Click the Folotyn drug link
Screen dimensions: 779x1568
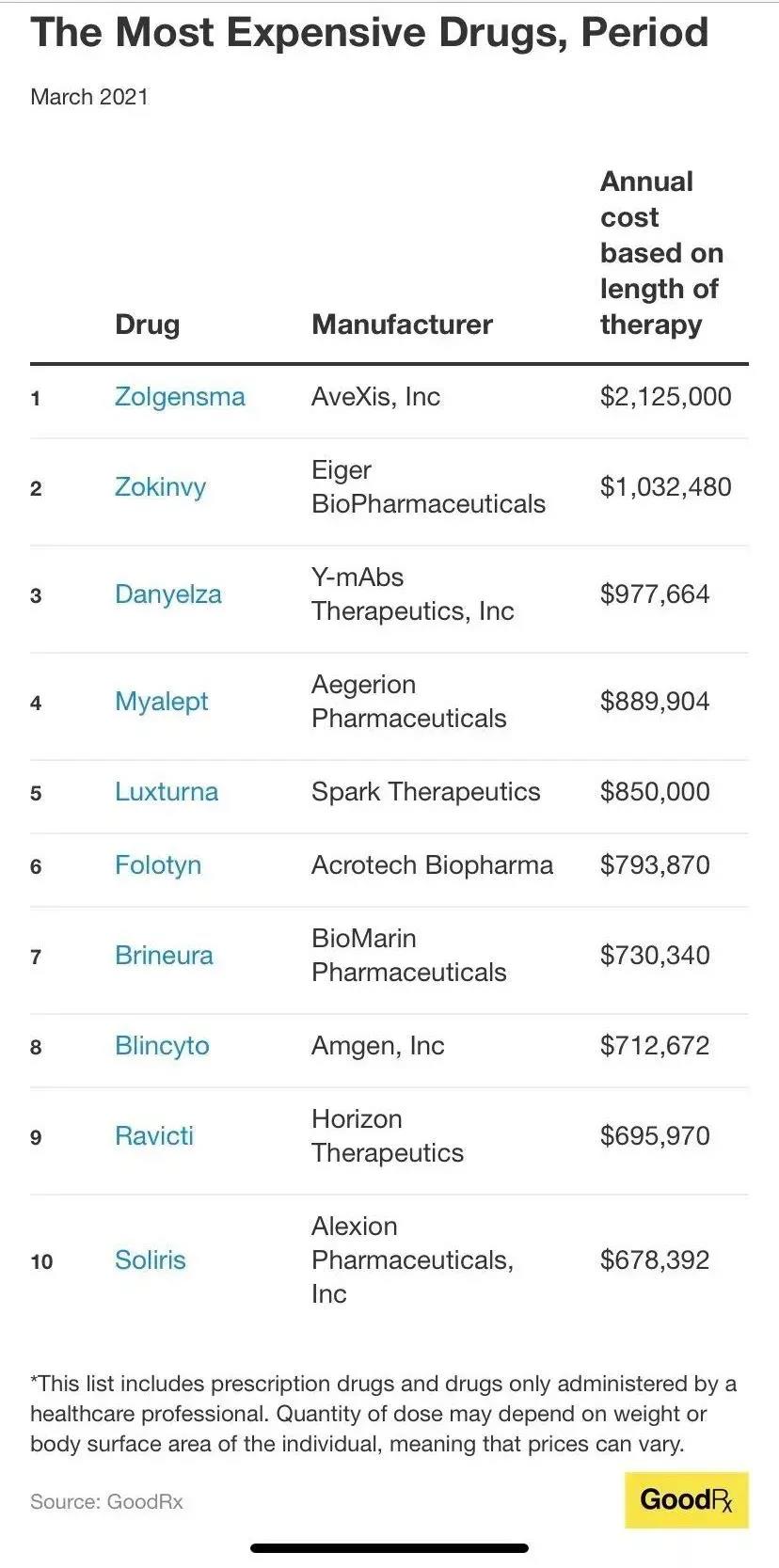[157, 865]
